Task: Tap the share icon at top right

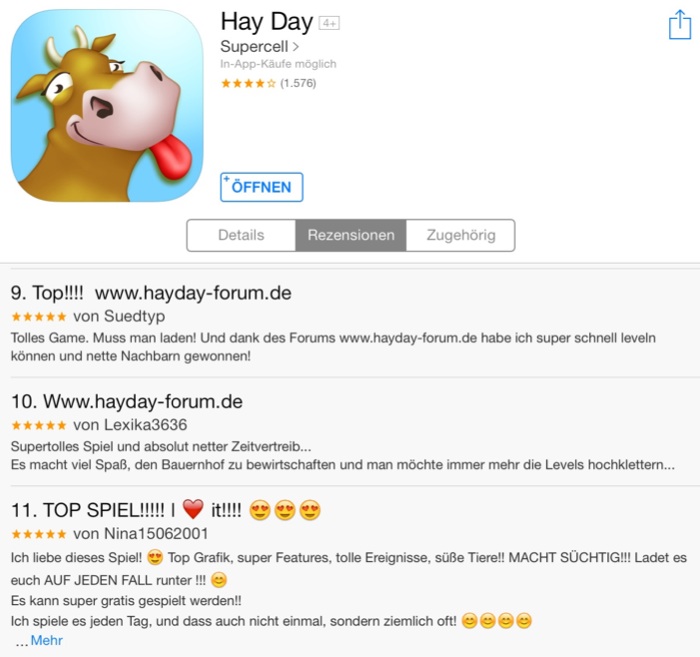Action: [x=680, y=25]
